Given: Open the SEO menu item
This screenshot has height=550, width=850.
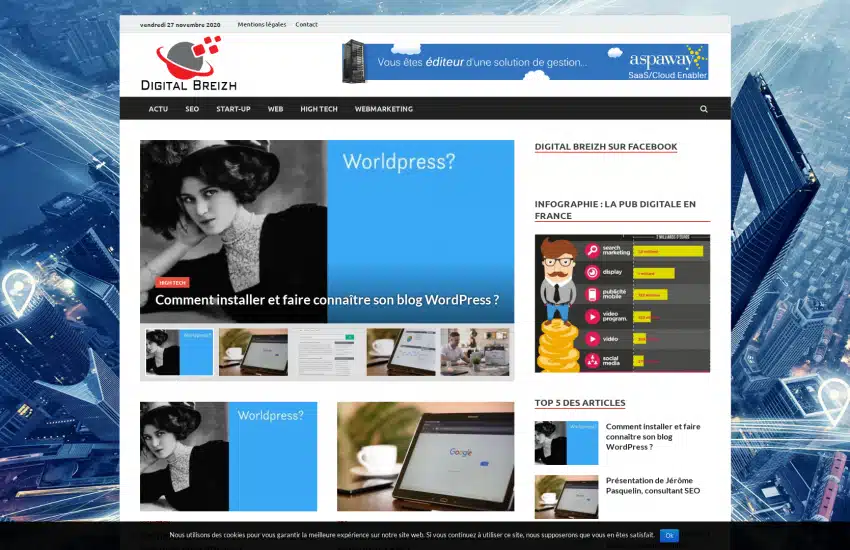Looking at the screenshot, I should [x=192, y=109].
